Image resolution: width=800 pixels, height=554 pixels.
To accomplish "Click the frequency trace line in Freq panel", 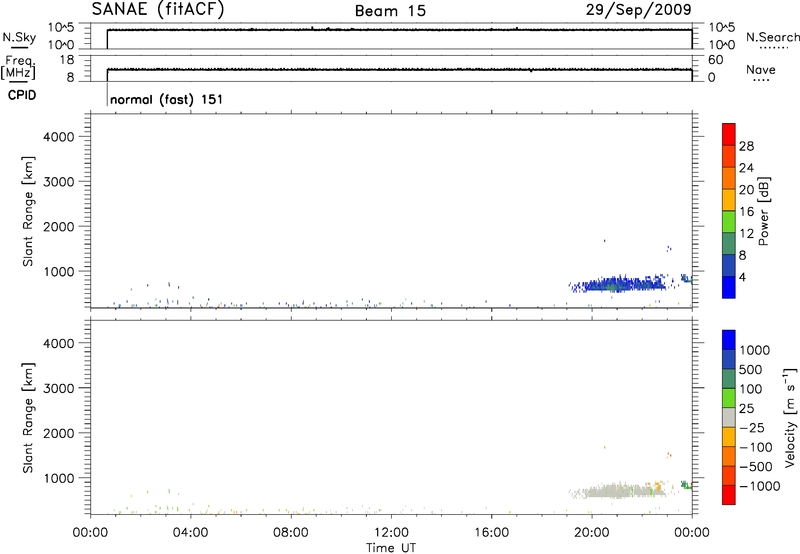I will tap(399, 69).
